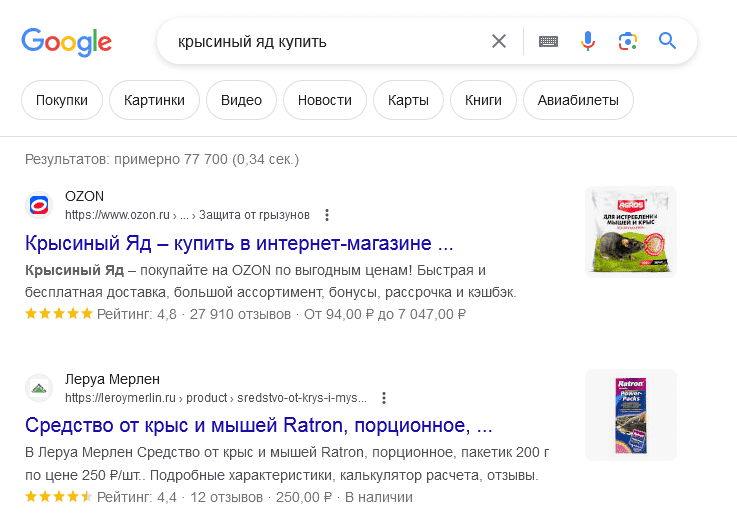Start voice search with microphone icon

tap(588, 41)
